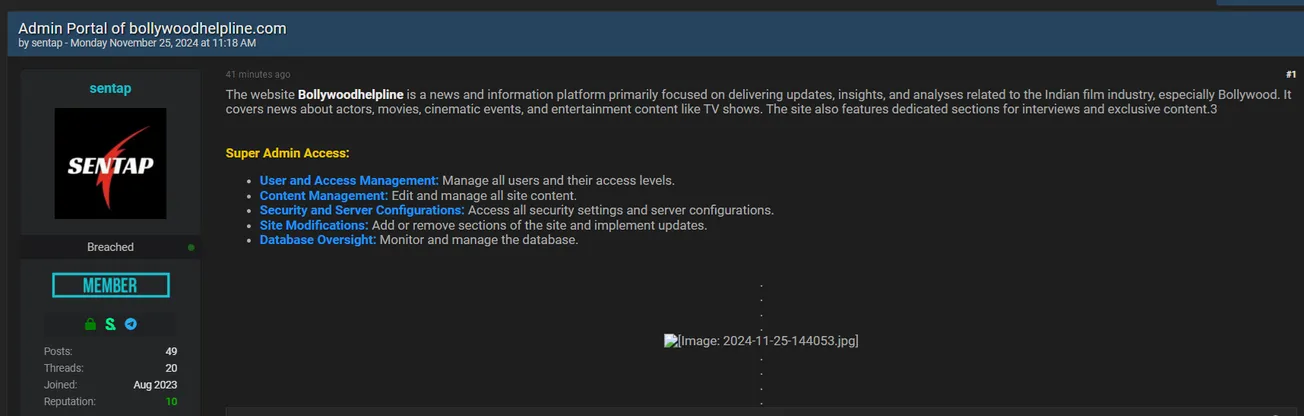Open sentap's Telegram contact icon
The height and width of the screenshot is (416, 1304).
pyautogui.click(x=130, y=325)
